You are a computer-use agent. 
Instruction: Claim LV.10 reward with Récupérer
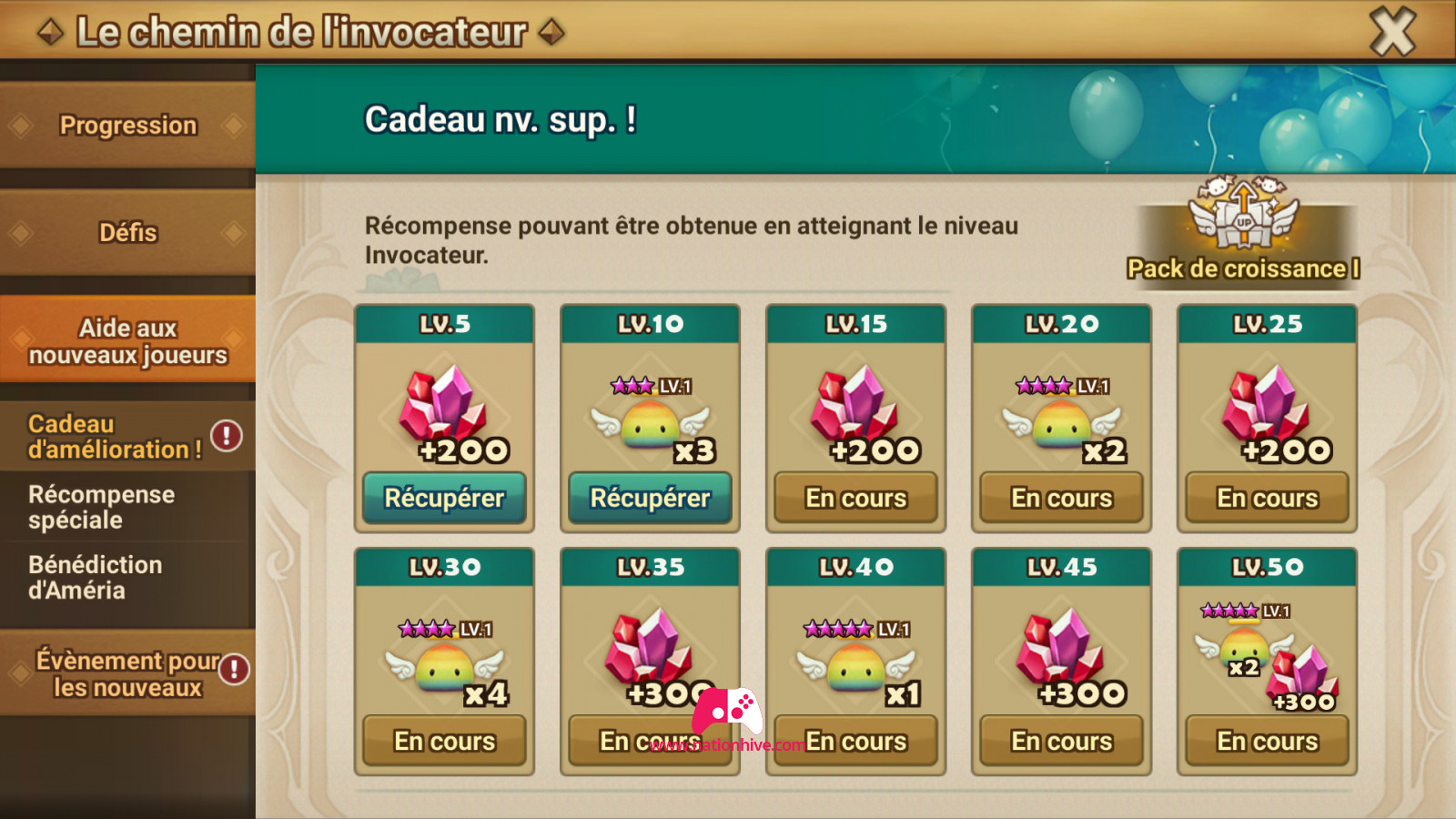click(650, 498)
